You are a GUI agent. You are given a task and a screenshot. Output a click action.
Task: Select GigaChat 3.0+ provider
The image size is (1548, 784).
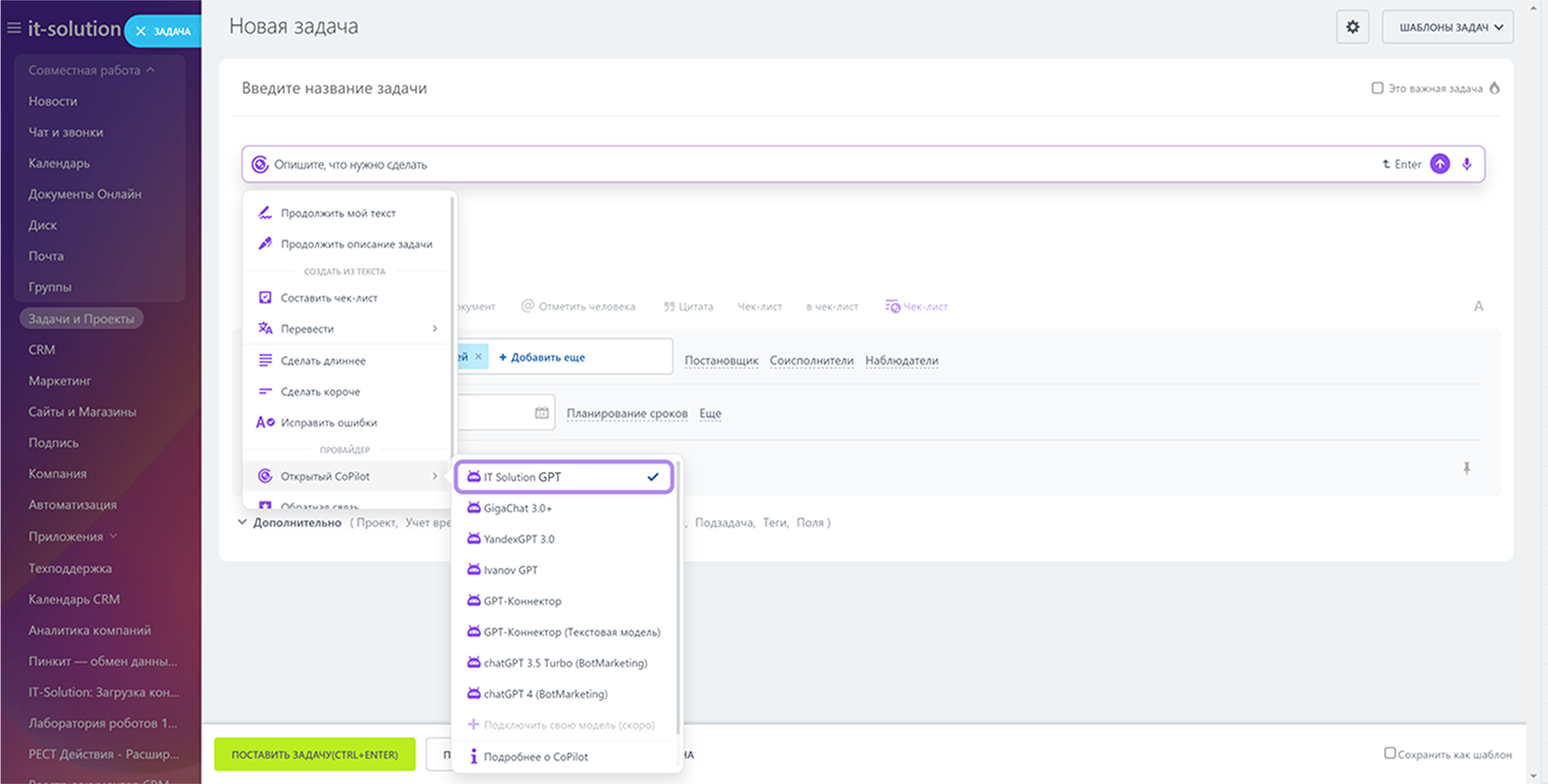pos(517,508)
